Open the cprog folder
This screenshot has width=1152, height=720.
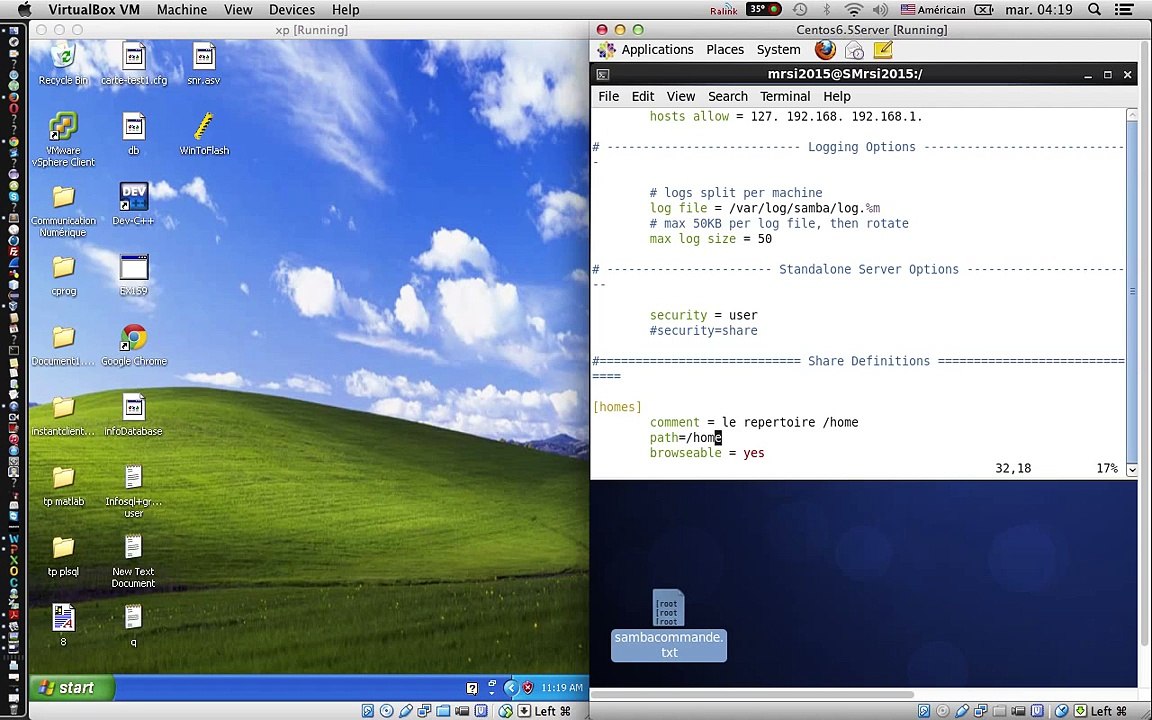coord(63,276)
